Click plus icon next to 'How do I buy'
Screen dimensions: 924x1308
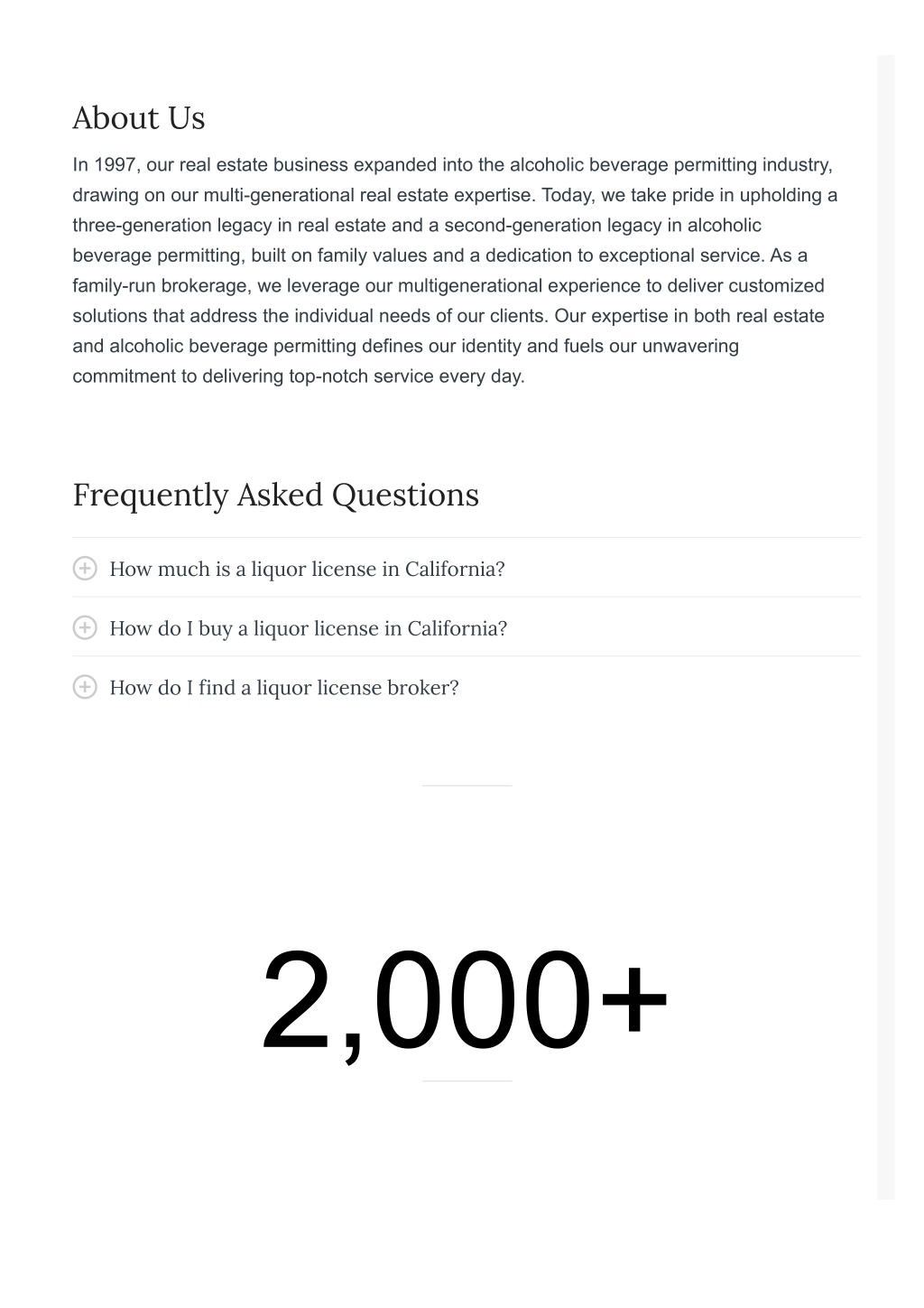click(85, 628)
